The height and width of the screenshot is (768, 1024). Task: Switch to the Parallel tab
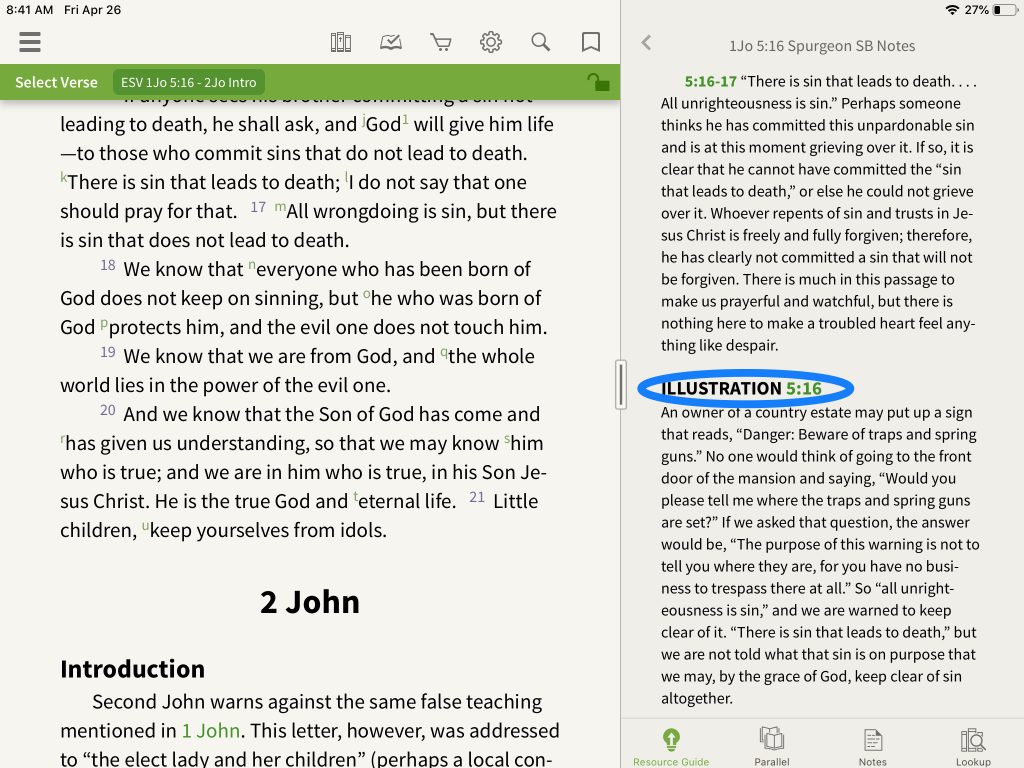[x=771, y=746]
